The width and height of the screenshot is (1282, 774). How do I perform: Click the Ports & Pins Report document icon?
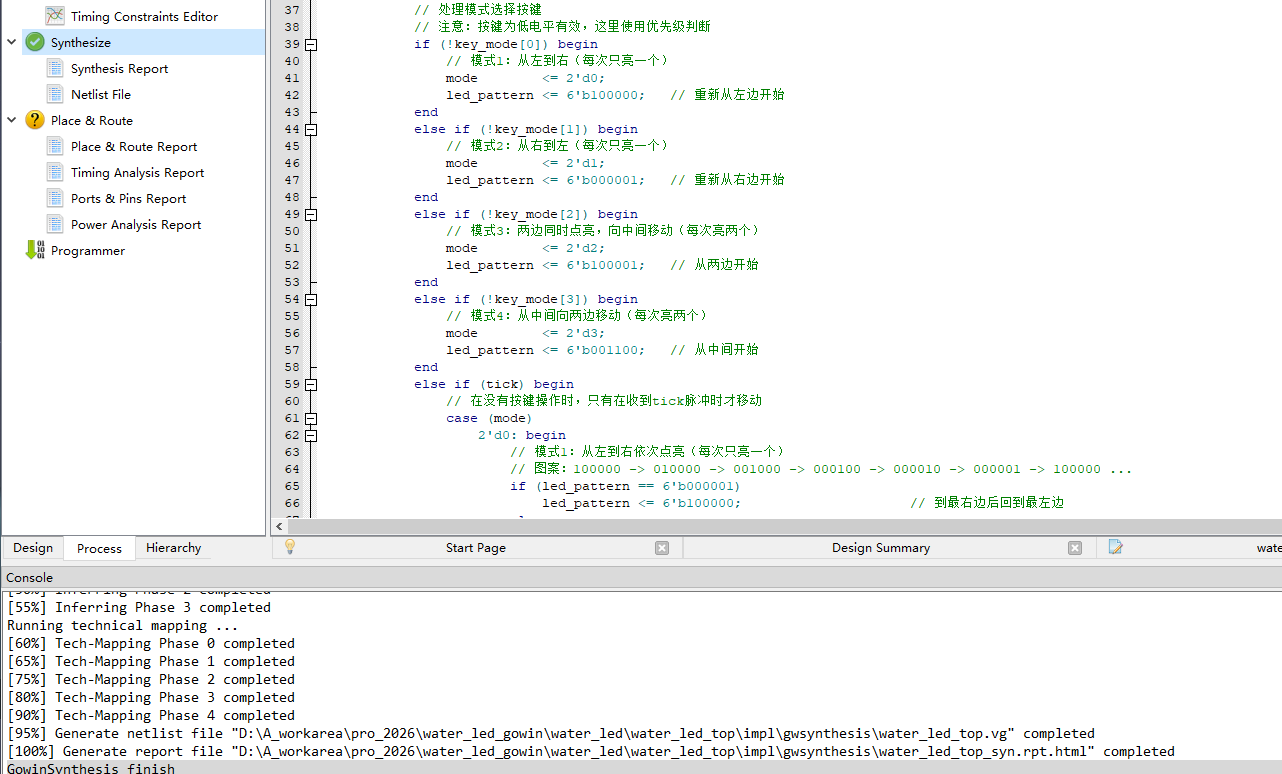click(55, 198)
